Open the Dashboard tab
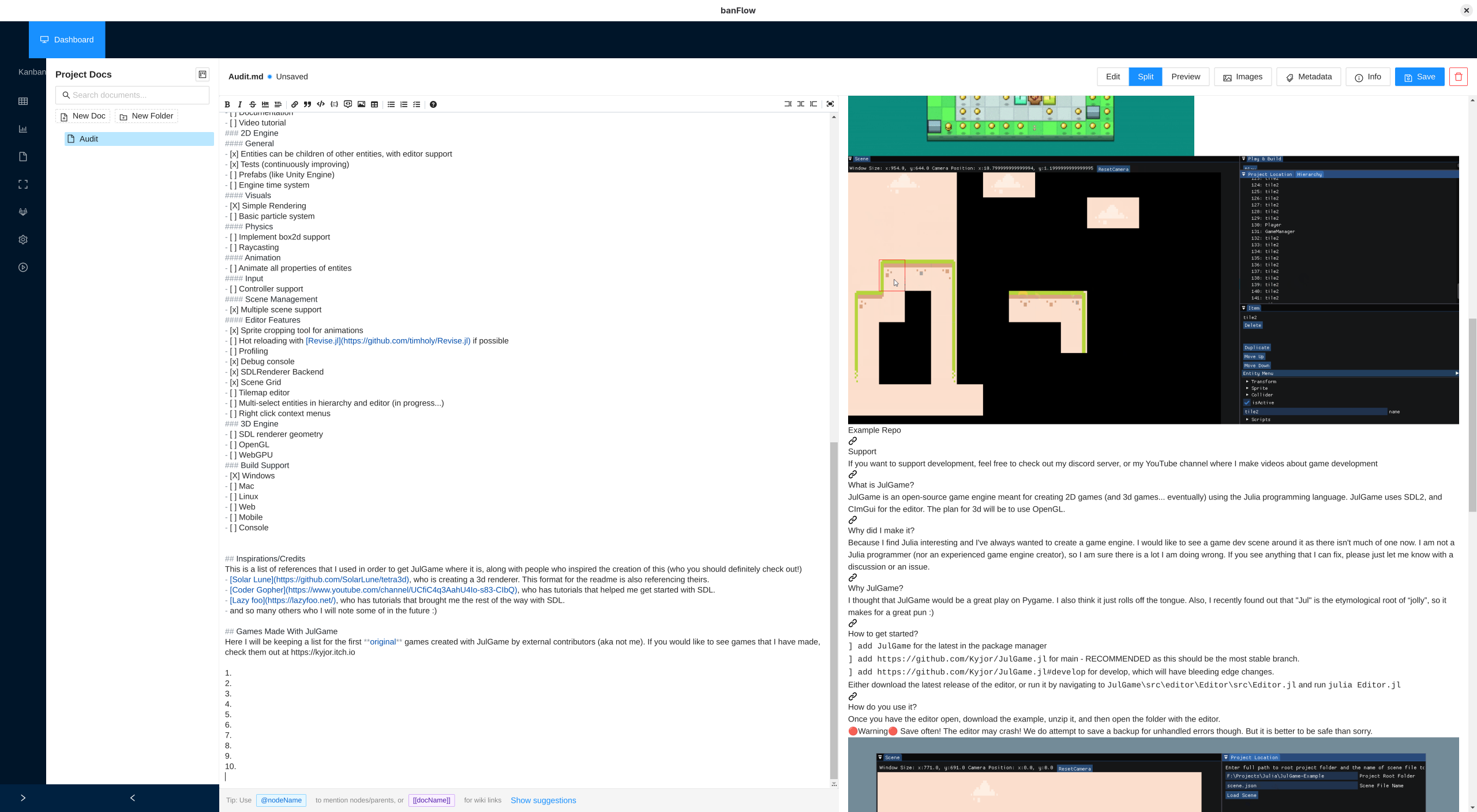 [x=67, y=40]
